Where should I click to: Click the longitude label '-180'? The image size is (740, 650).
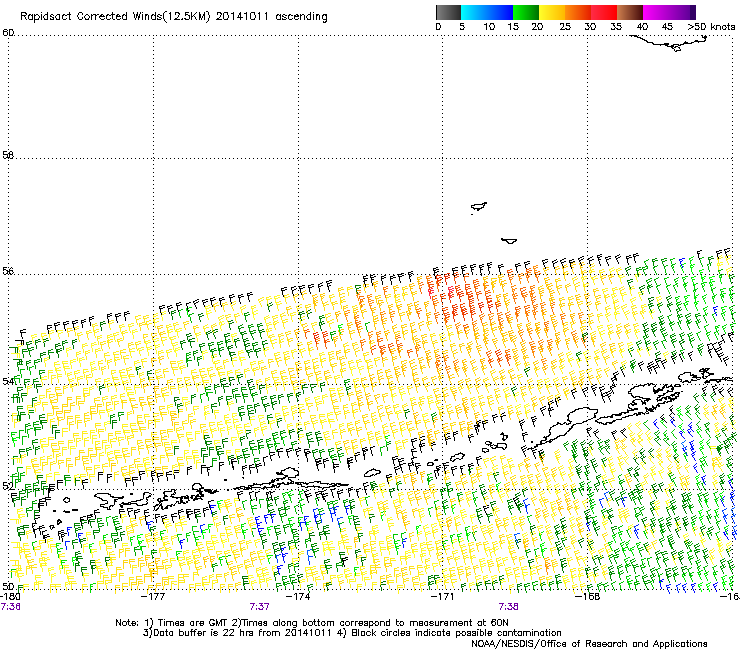(10, 596)
